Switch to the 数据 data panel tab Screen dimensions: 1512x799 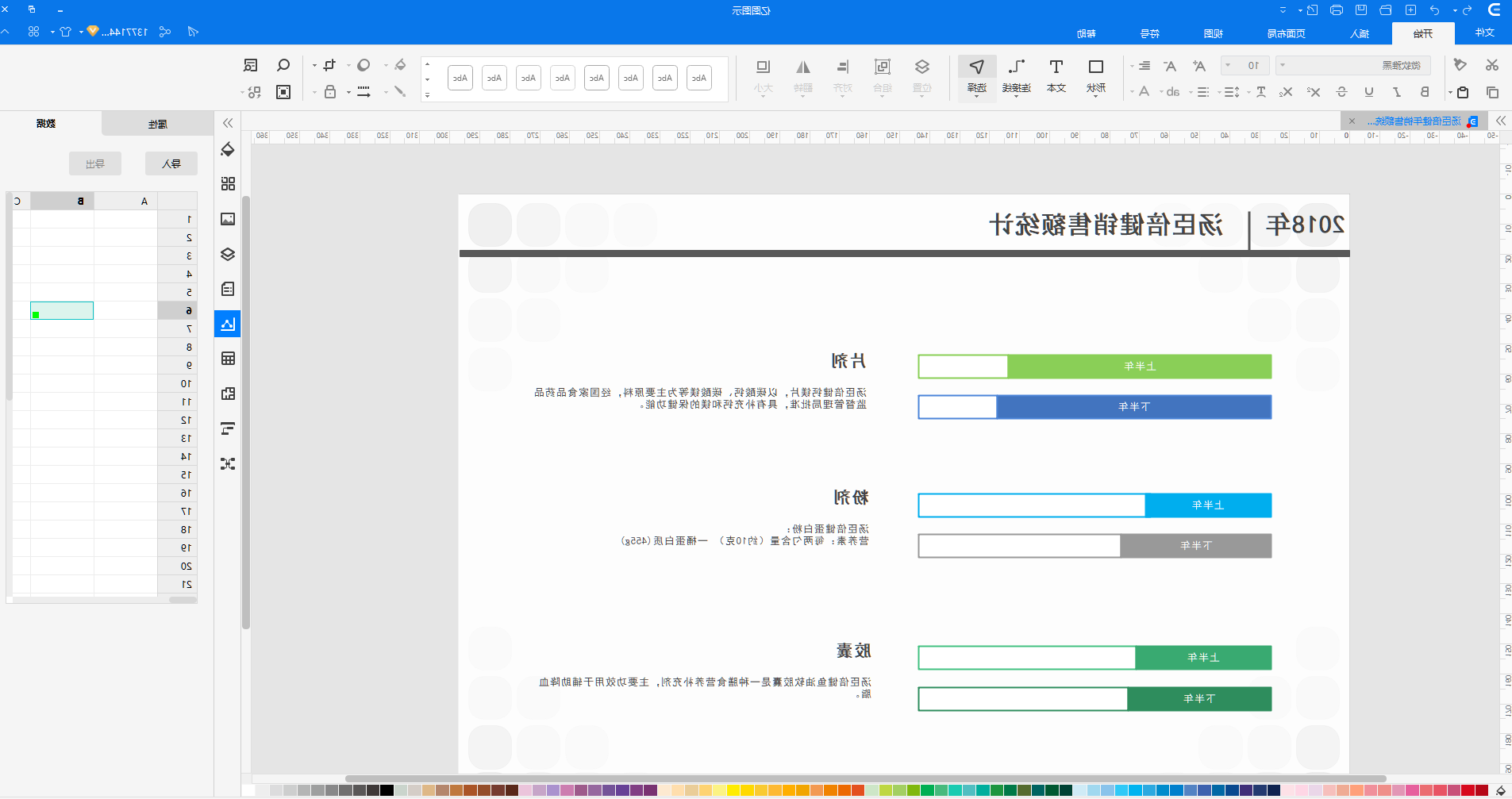[x=46, y=123]
